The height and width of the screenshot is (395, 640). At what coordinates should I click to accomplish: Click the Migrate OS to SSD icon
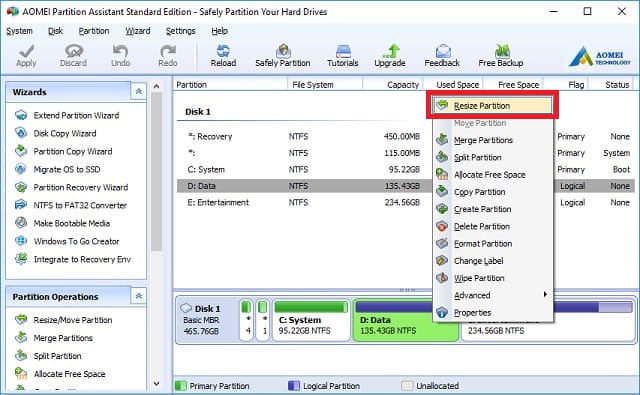click(x=21, y=169)
